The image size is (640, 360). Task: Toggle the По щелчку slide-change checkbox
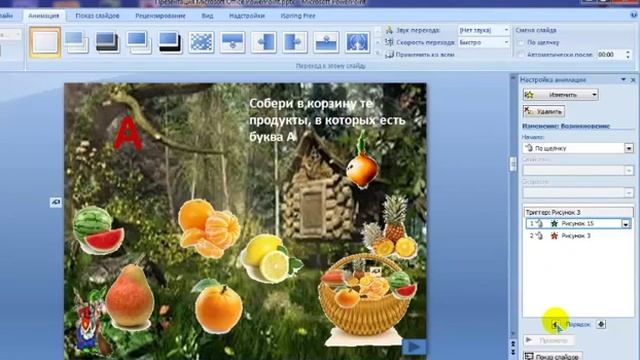click(520, 42)
